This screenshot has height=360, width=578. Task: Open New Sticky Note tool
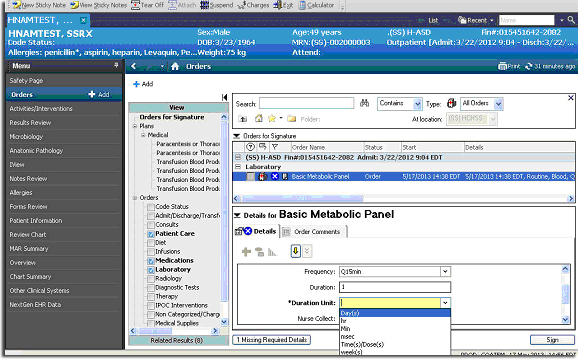point(39,5)
